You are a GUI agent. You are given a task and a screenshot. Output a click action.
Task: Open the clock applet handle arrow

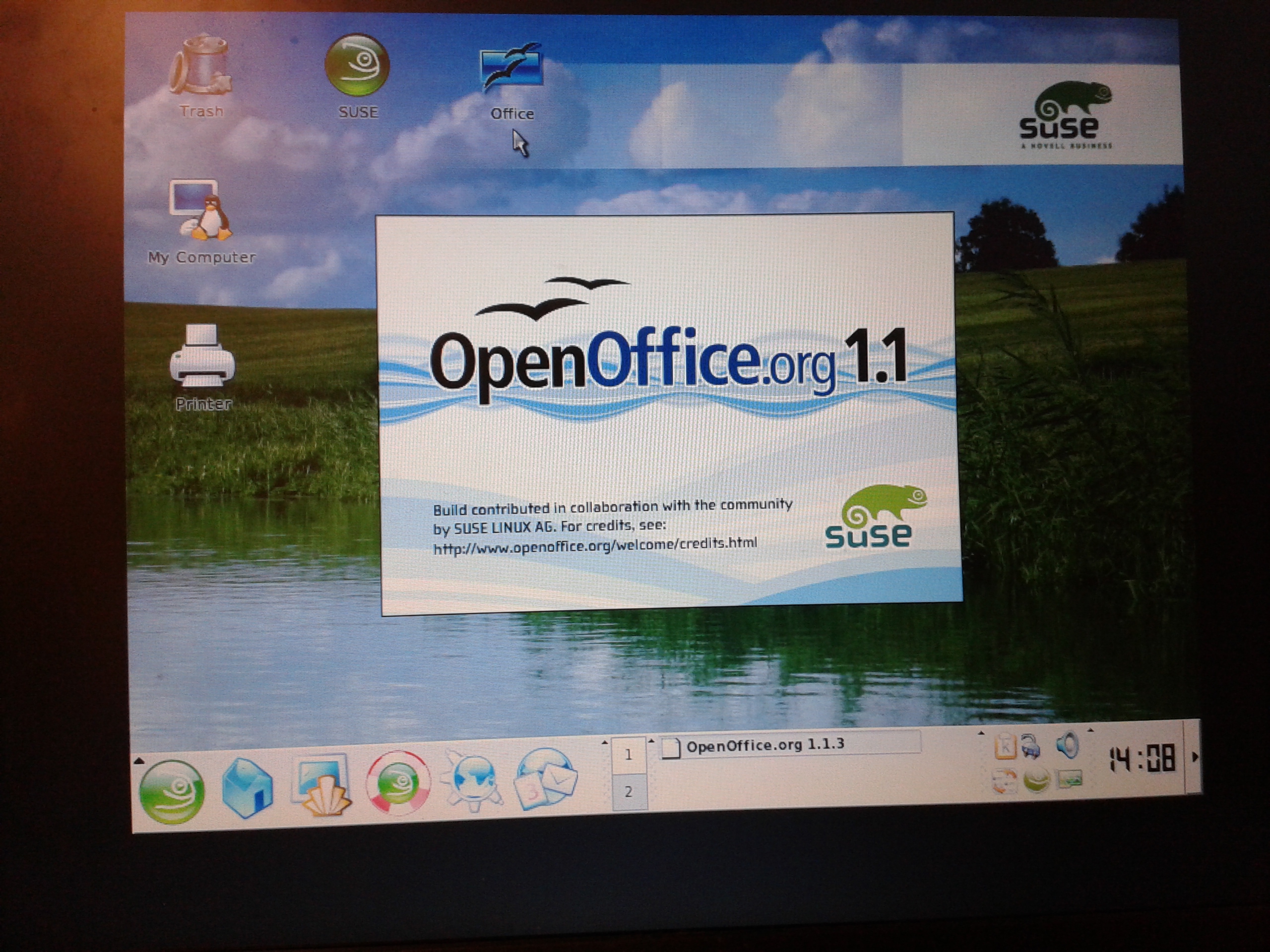[1090, 730]
